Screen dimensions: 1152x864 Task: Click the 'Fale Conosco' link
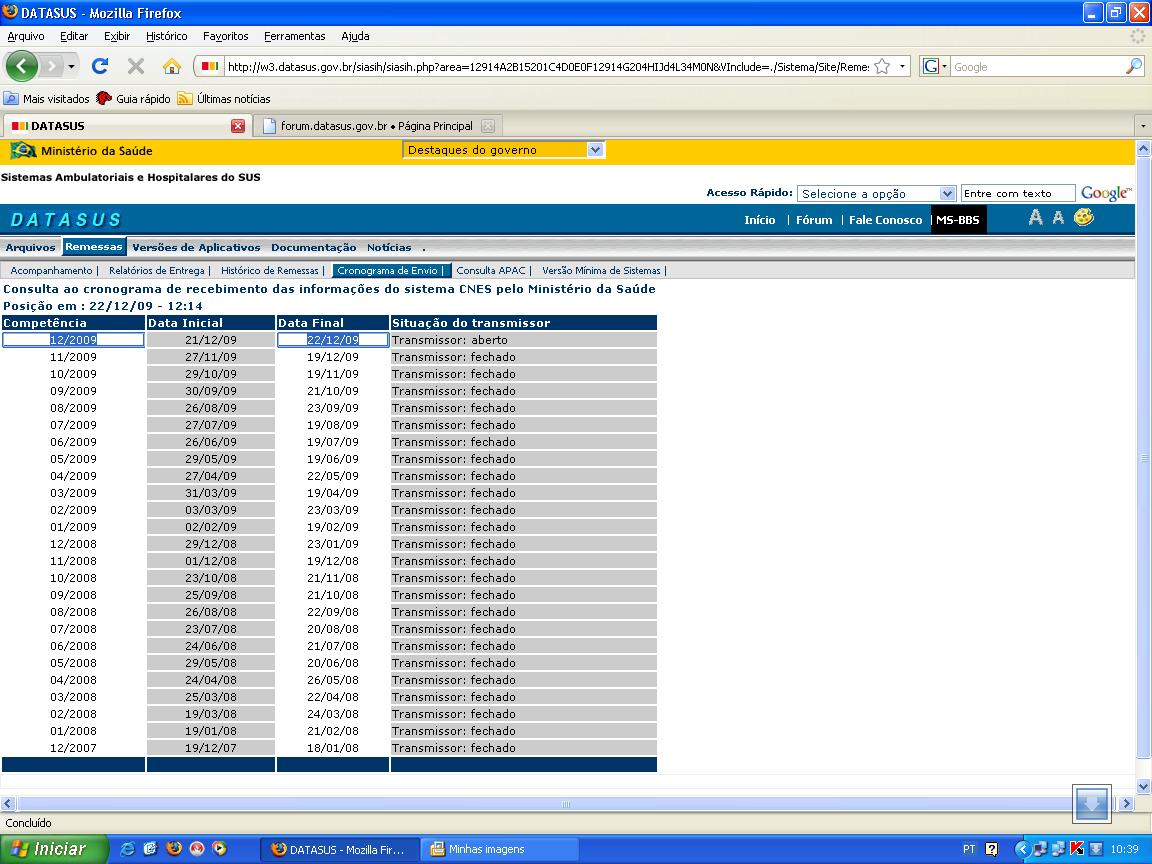click(885, 220)
